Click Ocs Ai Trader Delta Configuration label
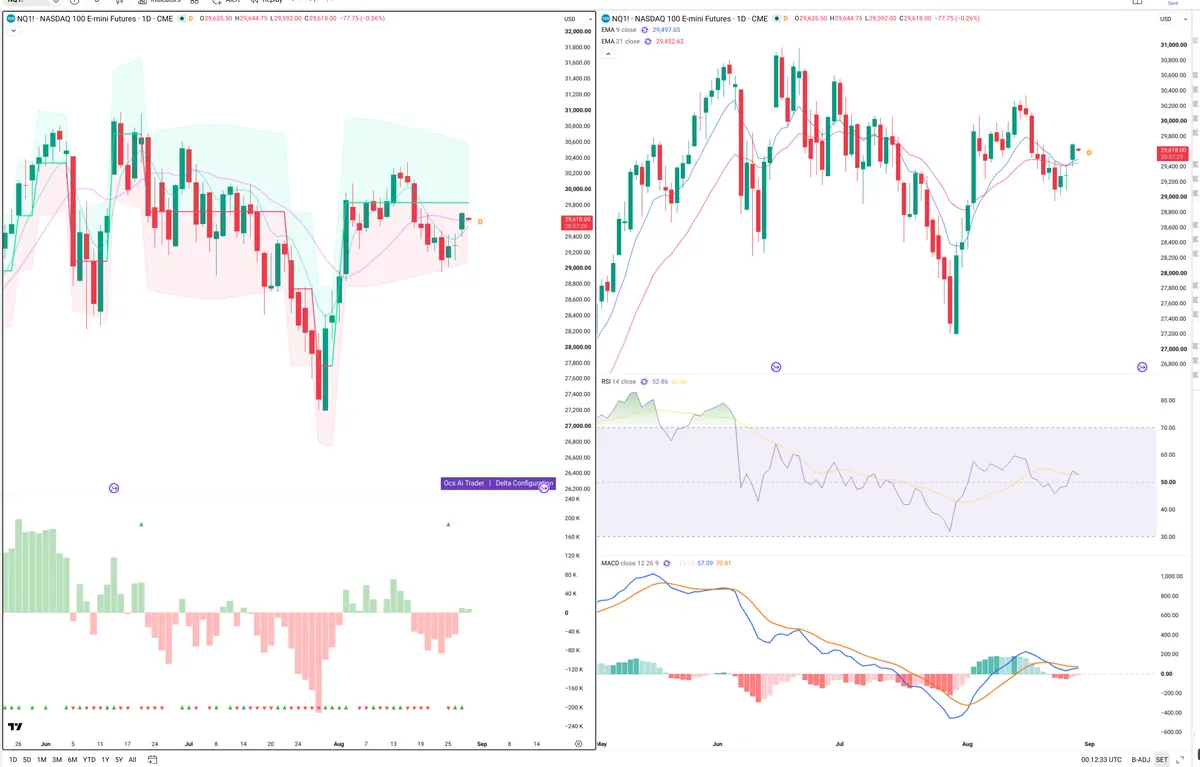 (496, 483)
